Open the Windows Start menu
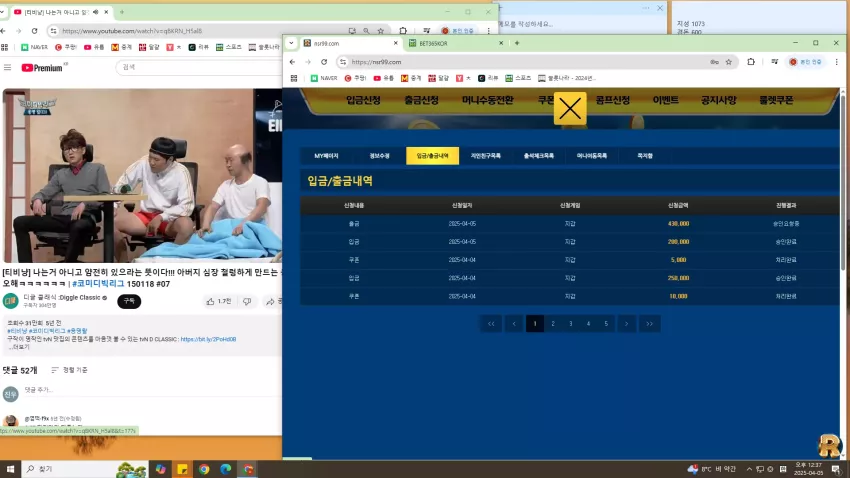The image size is (850, 478). click(10, 469)
